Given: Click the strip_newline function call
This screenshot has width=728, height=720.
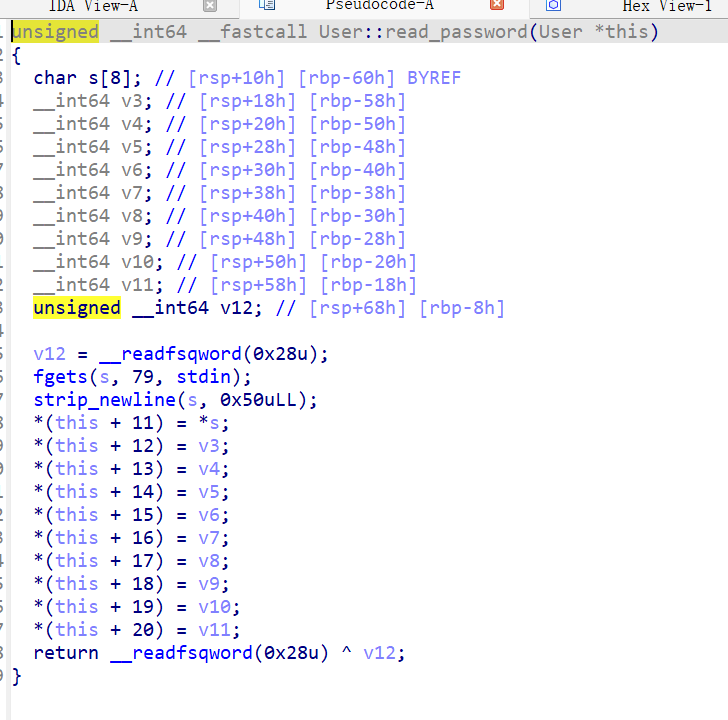Looking at the screenshot, I should coord(104,400).
